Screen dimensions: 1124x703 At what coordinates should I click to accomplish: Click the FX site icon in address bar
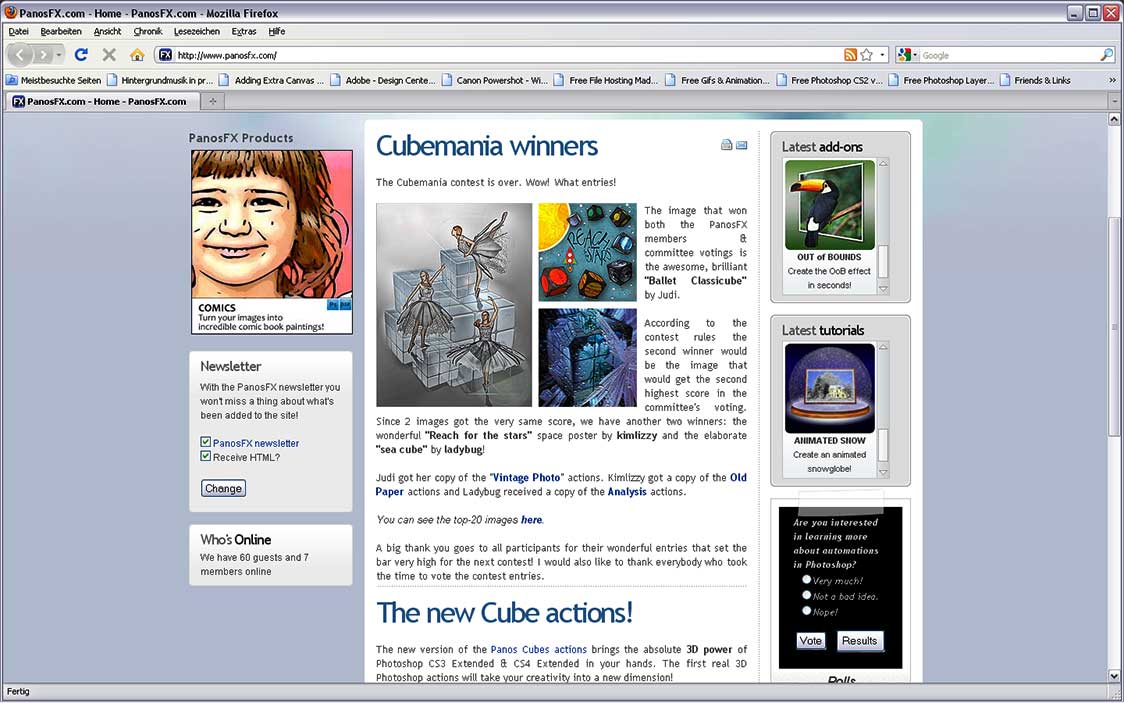[x=166, y=54]
